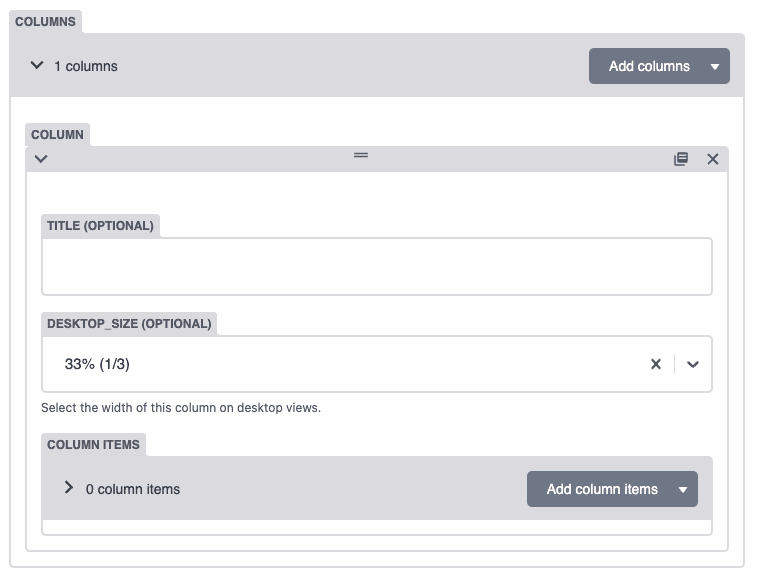Select the COLUMN tab label
This screenshot has height=576, width=757.
[x=57, y=135]
